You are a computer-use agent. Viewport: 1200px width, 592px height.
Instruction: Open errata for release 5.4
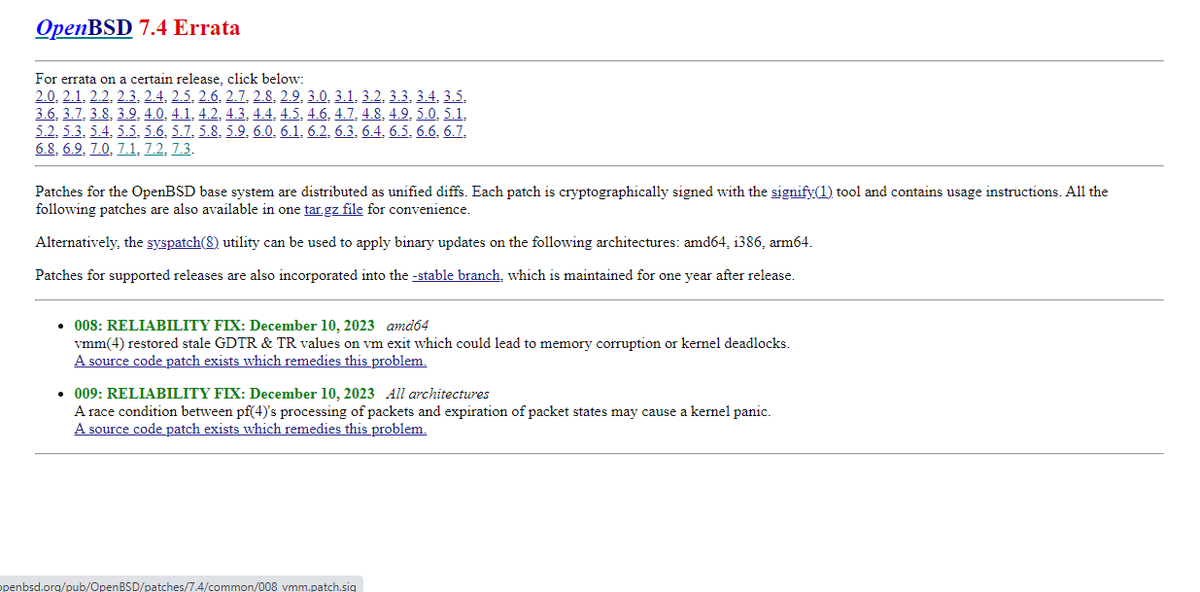pos(99,133)
